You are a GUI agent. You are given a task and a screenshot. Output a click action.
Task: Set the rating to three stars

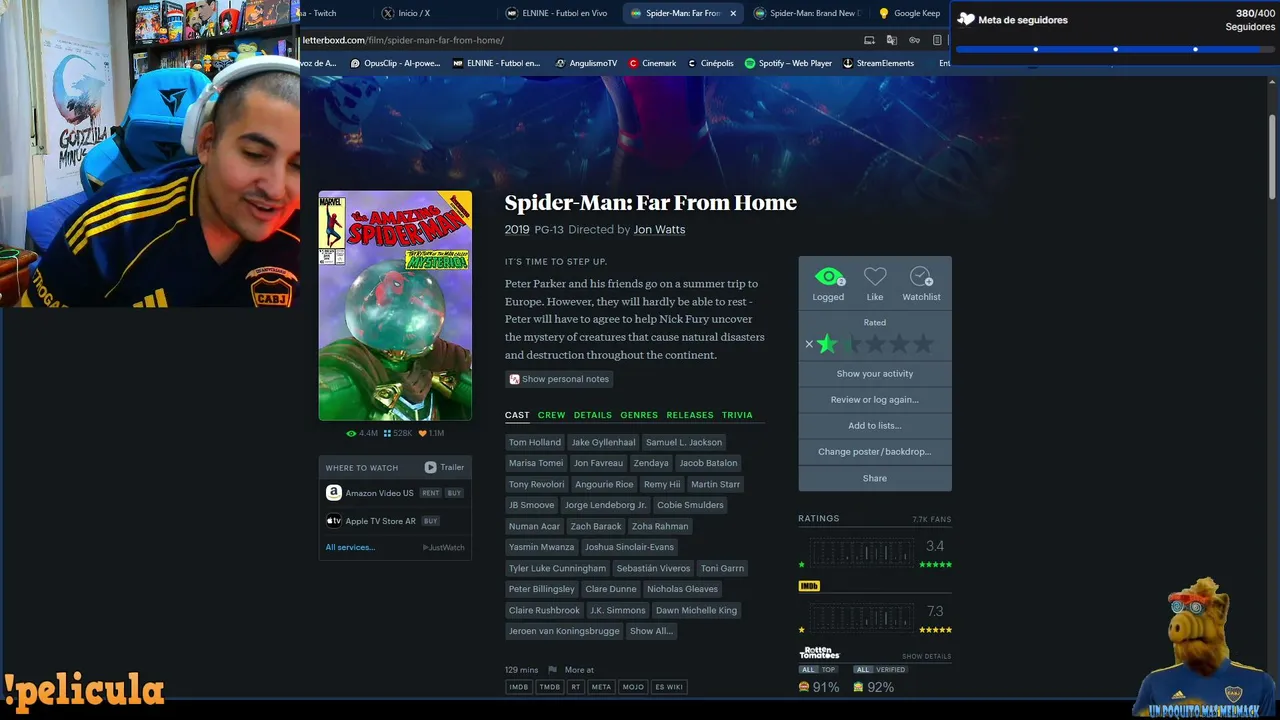click(875, 344)
